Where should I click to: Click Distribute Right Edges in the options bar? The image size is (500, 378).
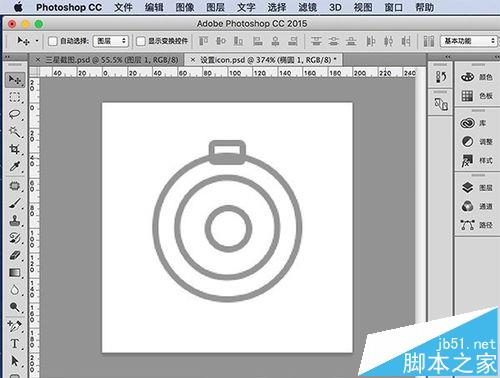tap(406, 41)
